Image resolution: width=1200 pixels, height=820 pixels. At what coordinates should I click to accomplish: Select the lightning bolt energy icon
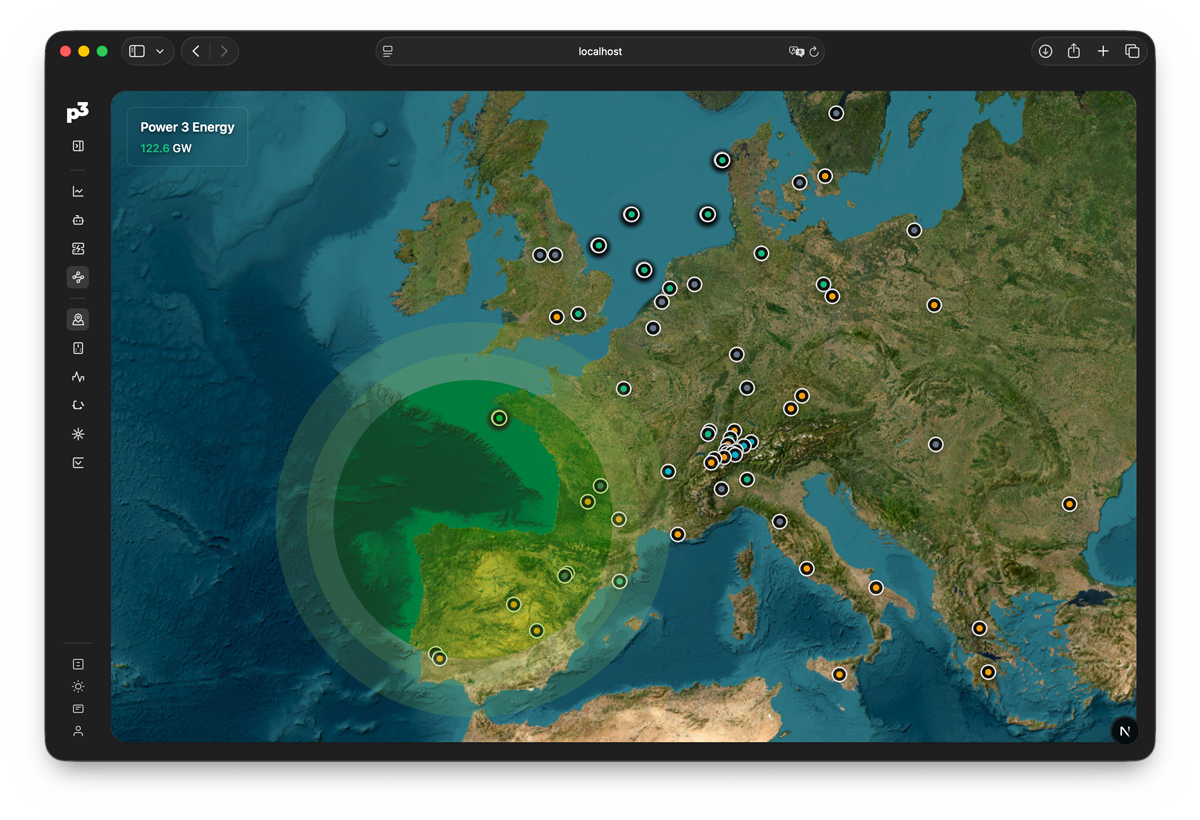pyautogui.click(x=78, y=249)
